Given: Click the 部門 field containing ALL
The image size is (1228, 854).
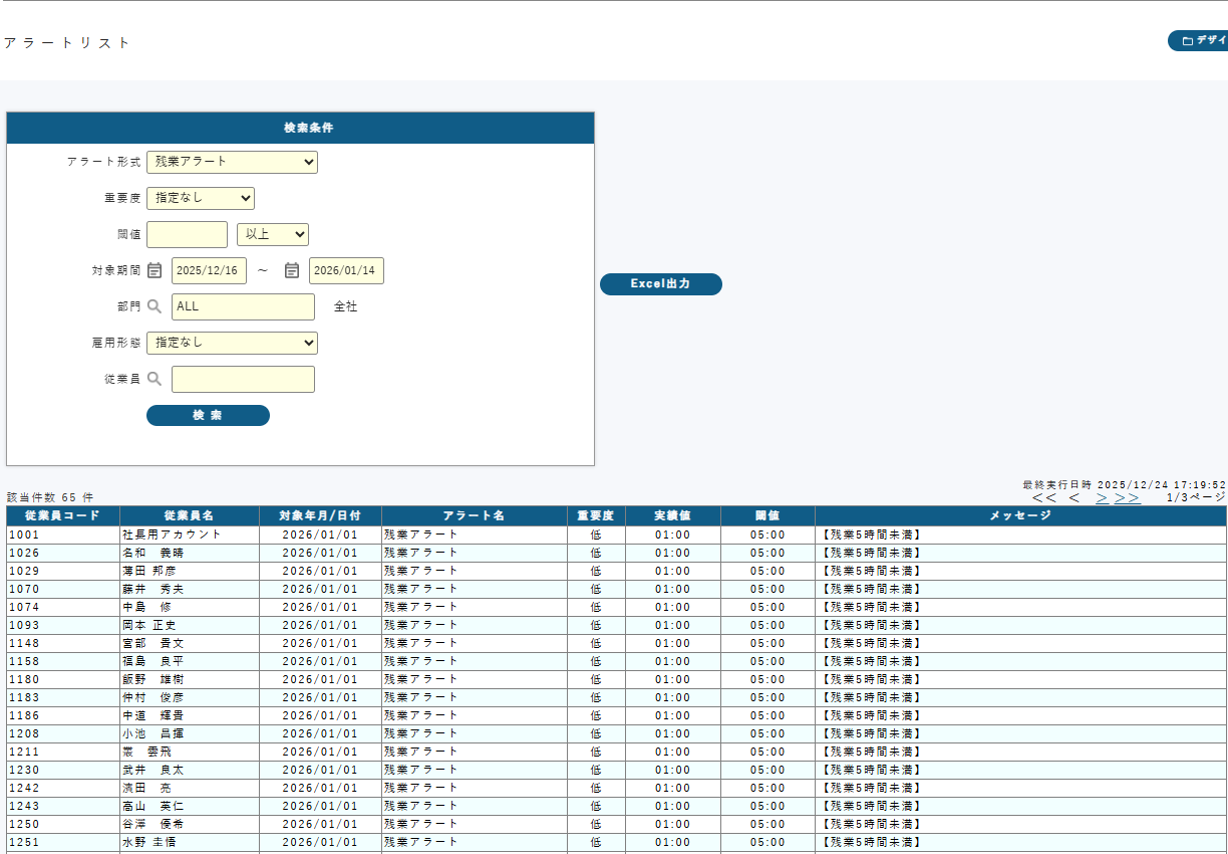Looking at the screenshot, I should click(243, 307).
